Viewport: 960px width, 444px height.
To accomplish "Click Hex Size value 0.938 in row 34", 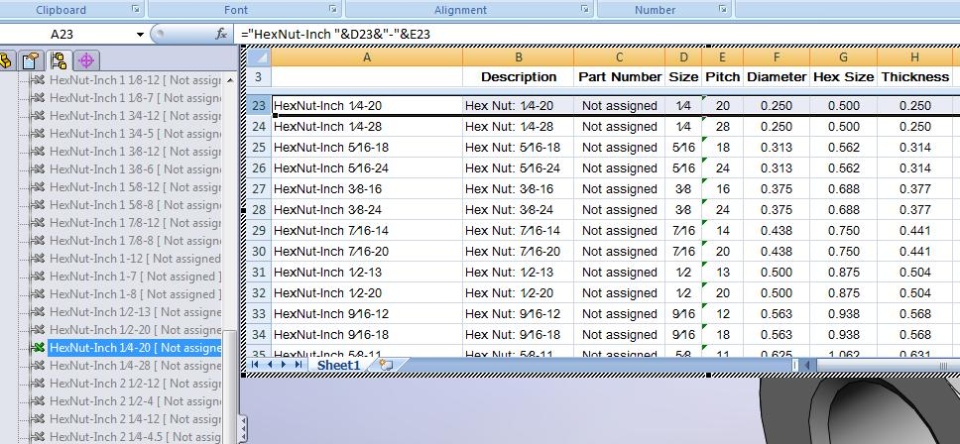I will pyautogui.click(x=843, y=334).
